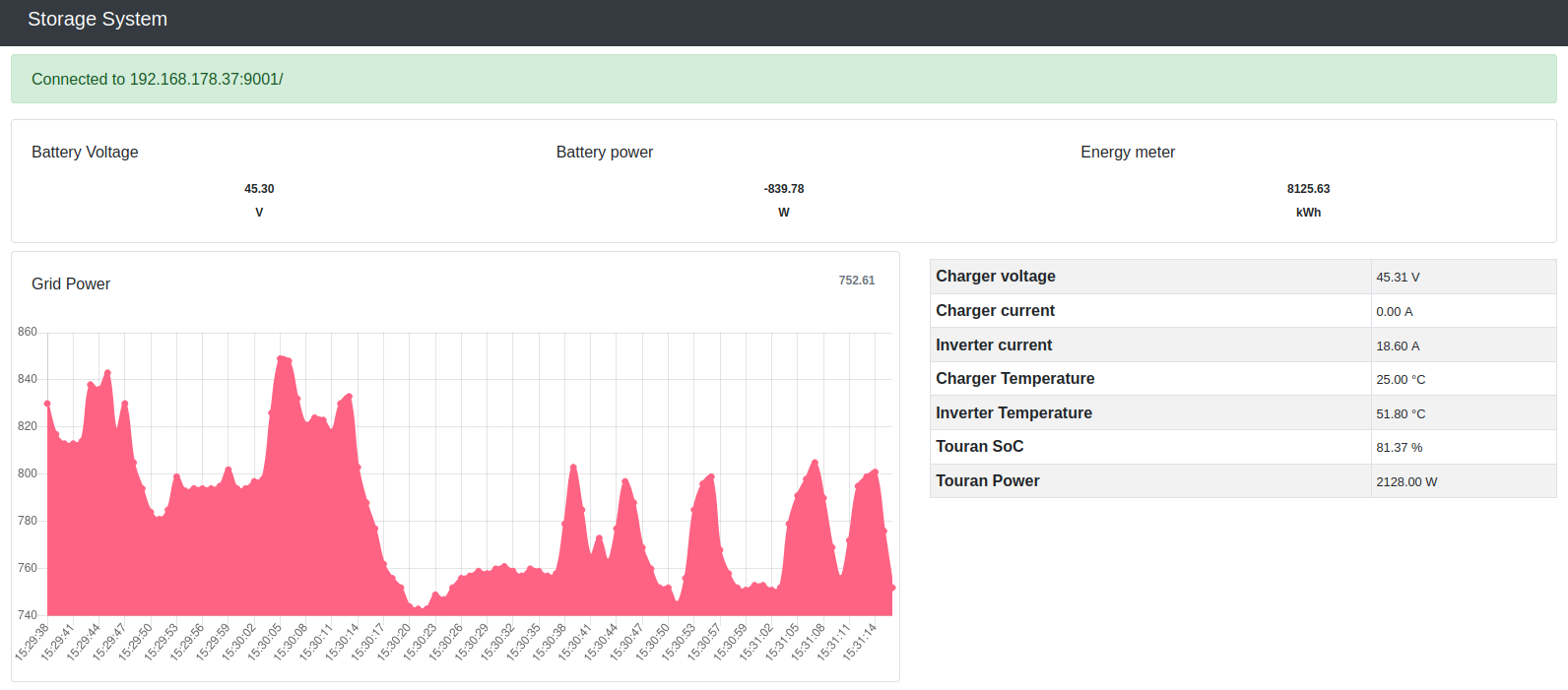The width and height of the screenshot is (1568, 690).
Task: Select the Inverter current row label
Action: [993, 345]
